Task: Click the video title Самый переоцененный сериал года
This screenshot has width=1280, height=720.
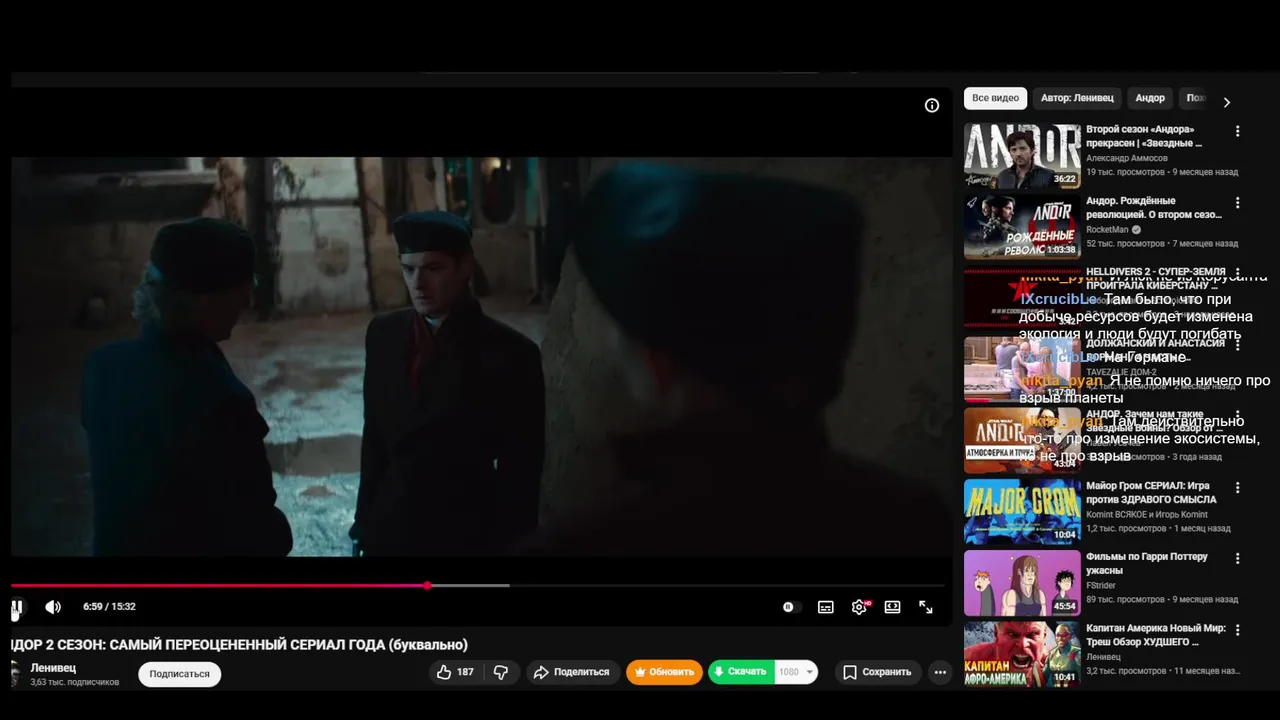Action: point(239,645)
